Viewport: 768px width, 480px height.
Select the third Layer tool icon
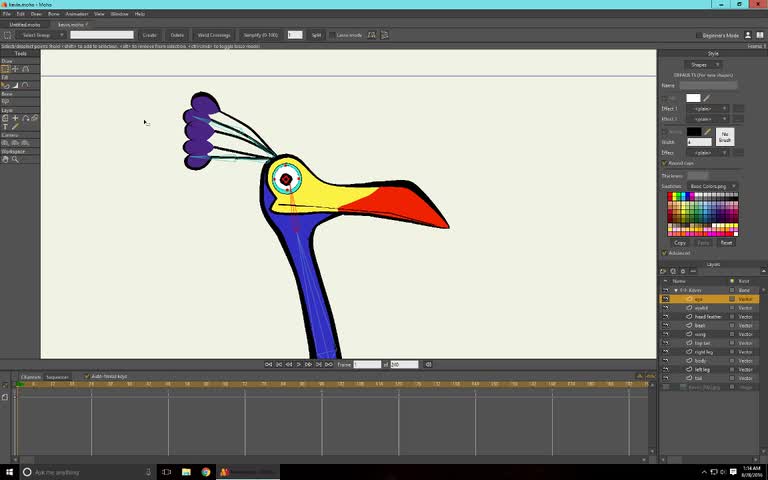coord(25,118)
